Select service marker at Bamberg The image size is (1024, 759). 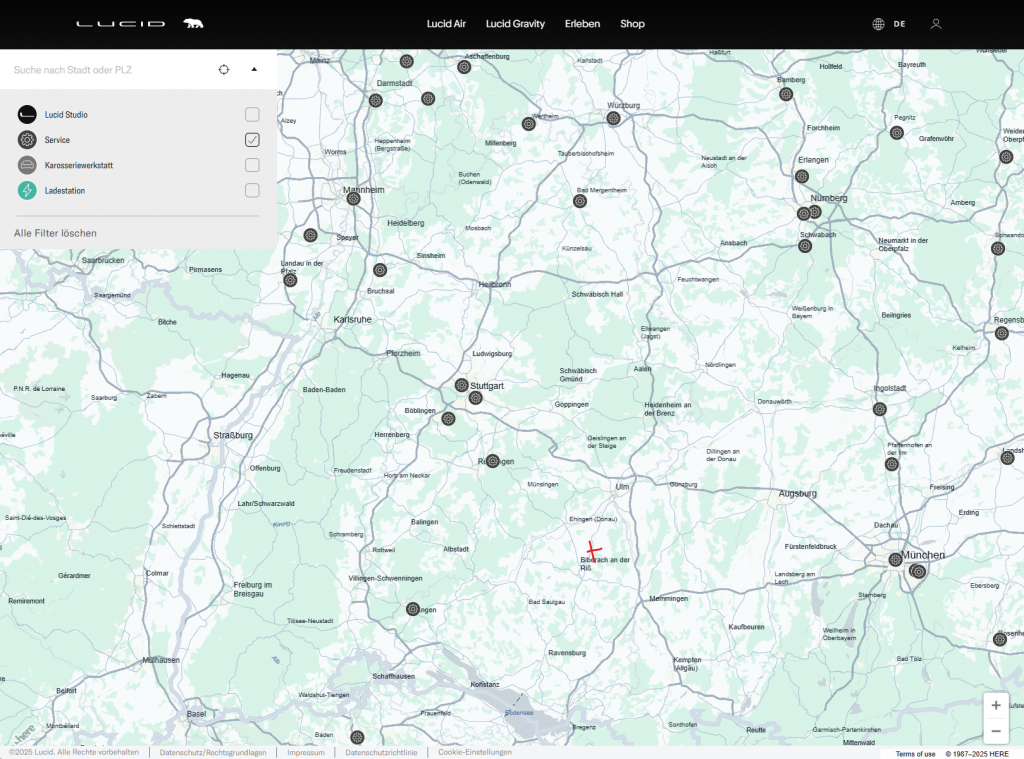pyautogui.click(x=786, y=94)
